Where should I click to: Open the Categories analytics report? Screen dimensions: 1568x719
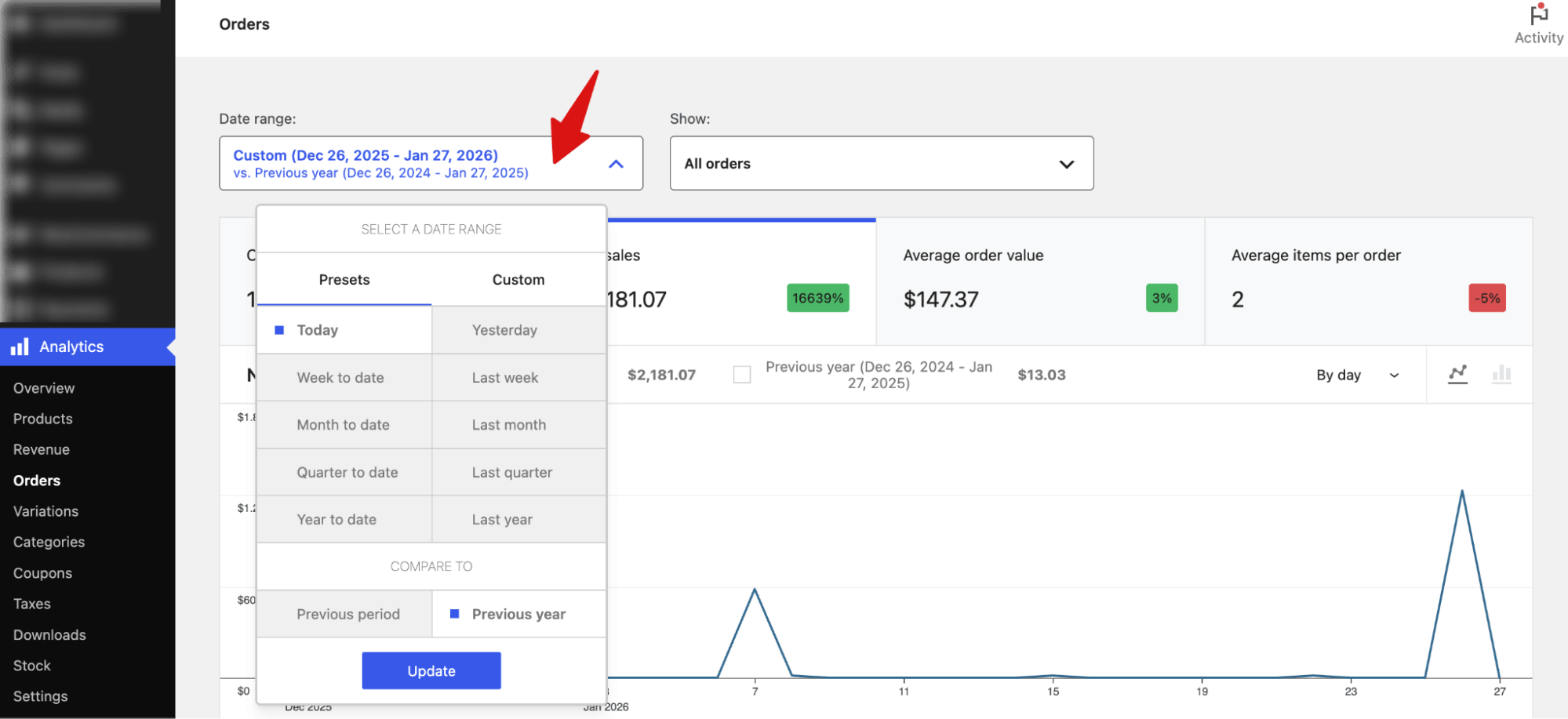click(49, 541)
